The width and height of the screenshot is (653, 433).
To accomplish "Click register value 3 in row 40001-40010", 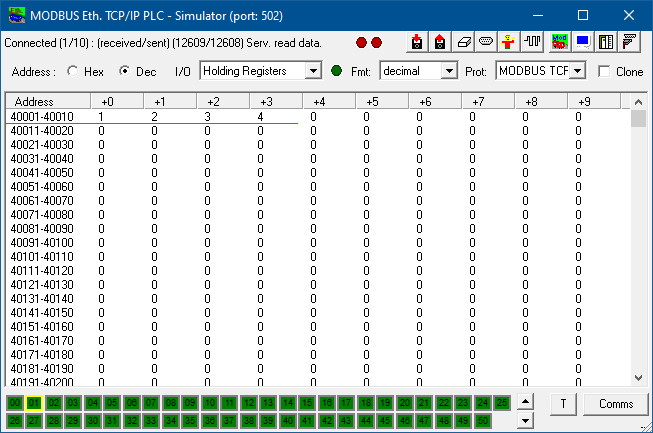I will [207, 117].
